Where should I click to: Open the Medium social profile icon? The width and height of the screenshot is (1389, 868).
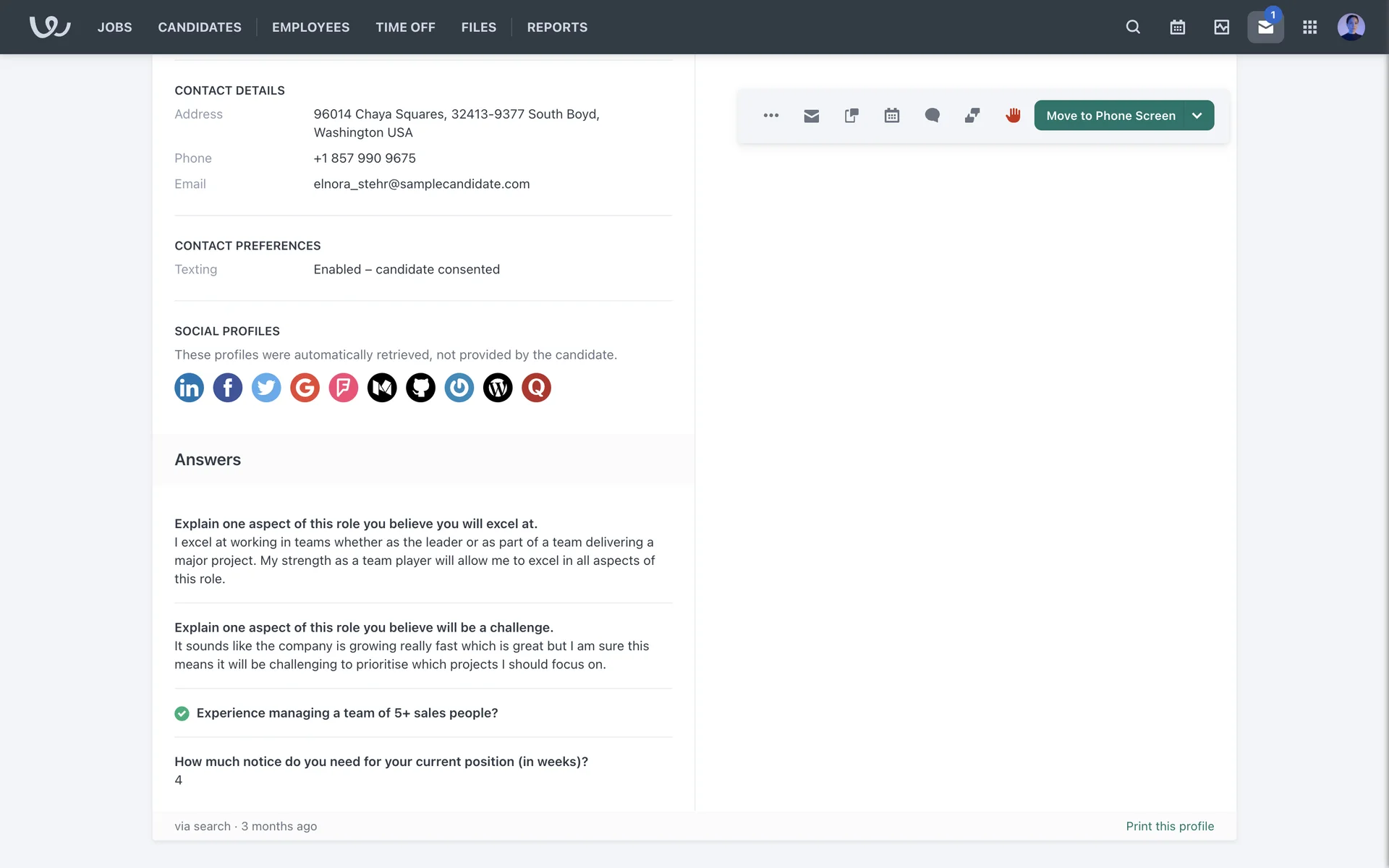coord(382,388)
